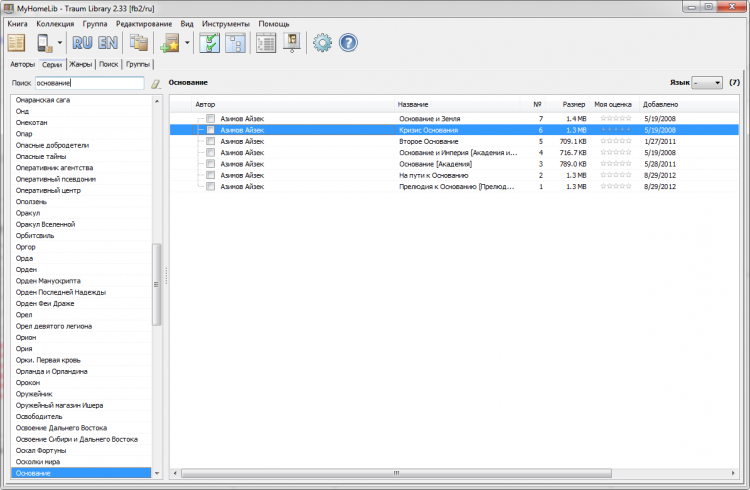Viewport: 750px width, 490px height.
Task: Check the box for Кризис Основания
Action: click(x=210, y=130)
